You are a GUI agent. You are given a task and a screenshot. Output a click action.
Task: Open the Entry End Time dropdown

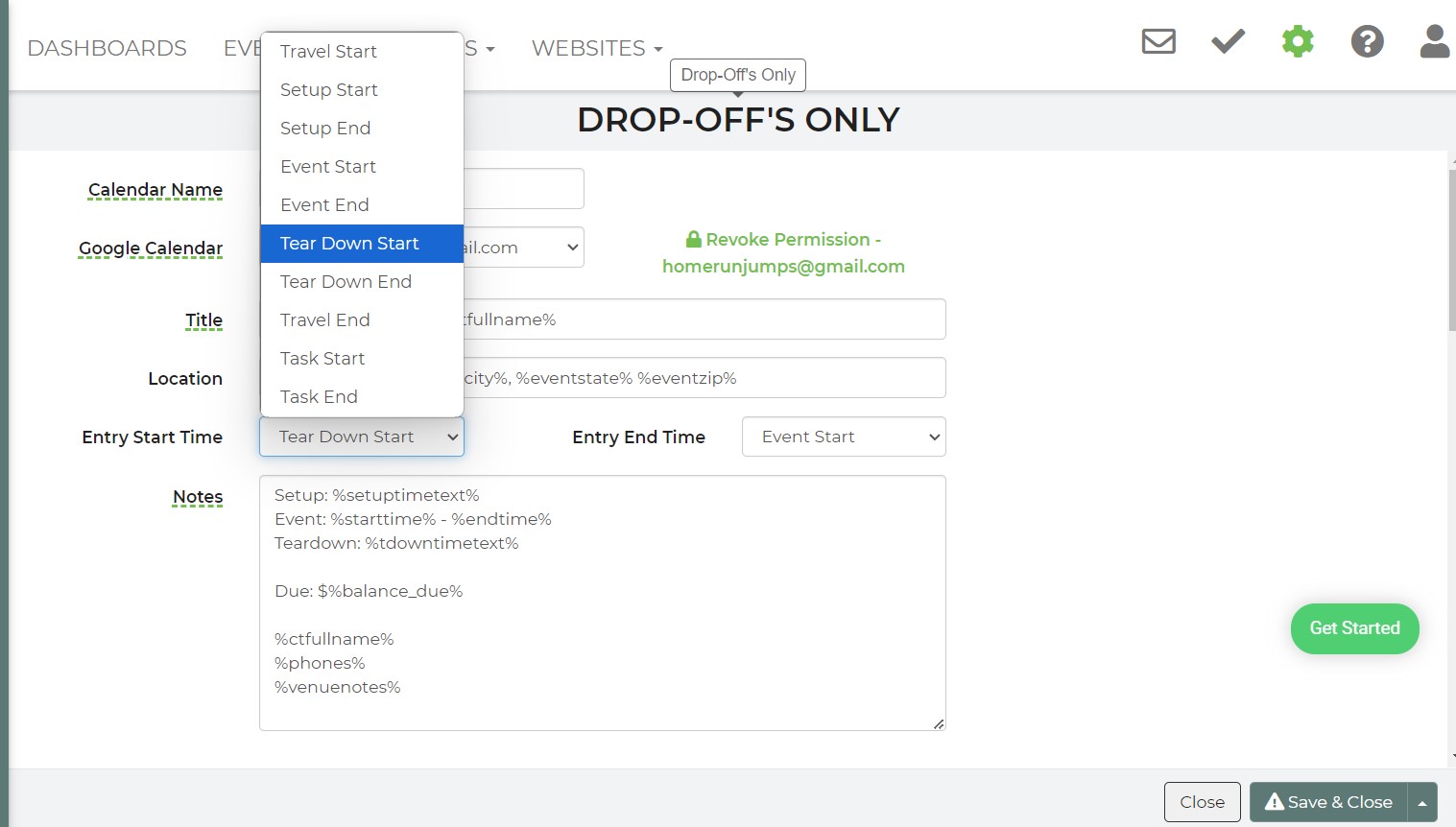pos(844,437)
